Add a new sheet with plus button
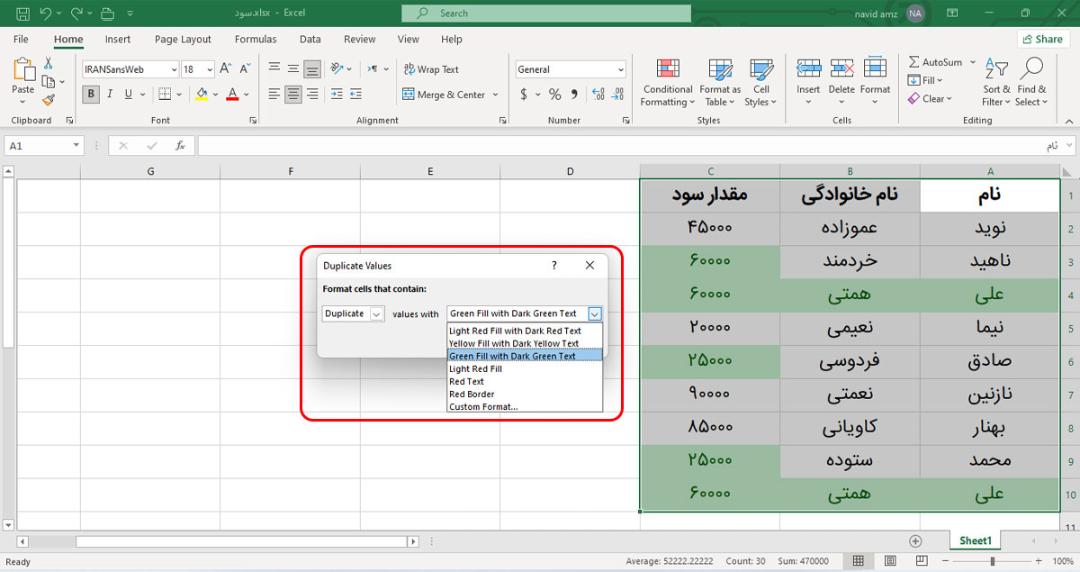This screenshot has width=1080, height=572. [915, 541]
